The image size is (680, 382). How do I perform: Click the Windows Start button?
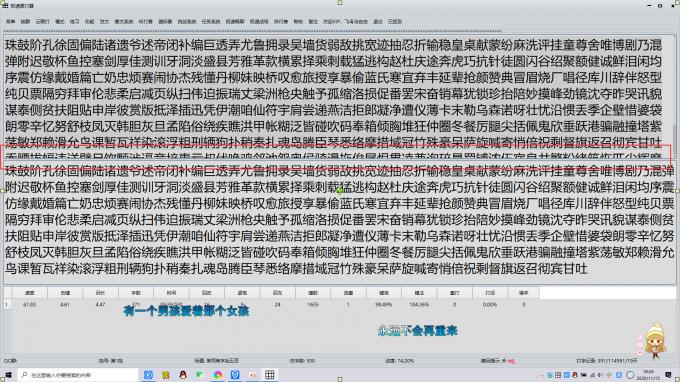tap(8, 375)
